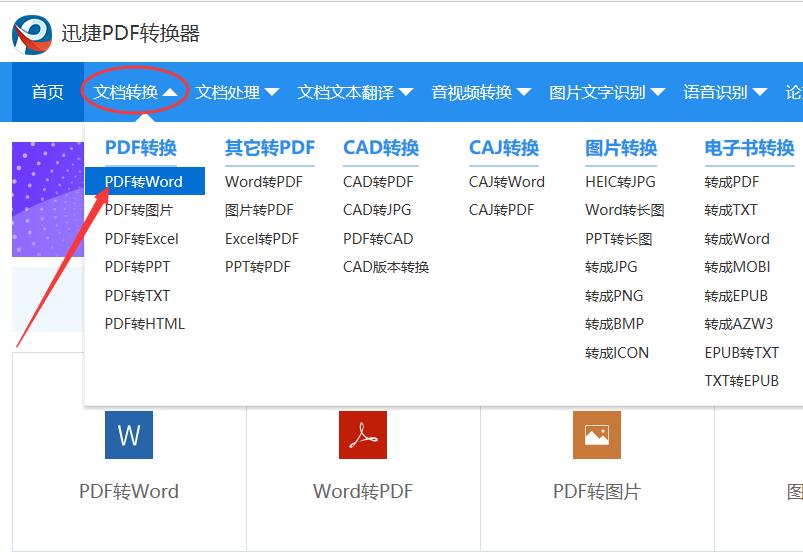Choose Excel转PDF link
Viewport: 803px width, 552px height.
click(x=262, y=239)
